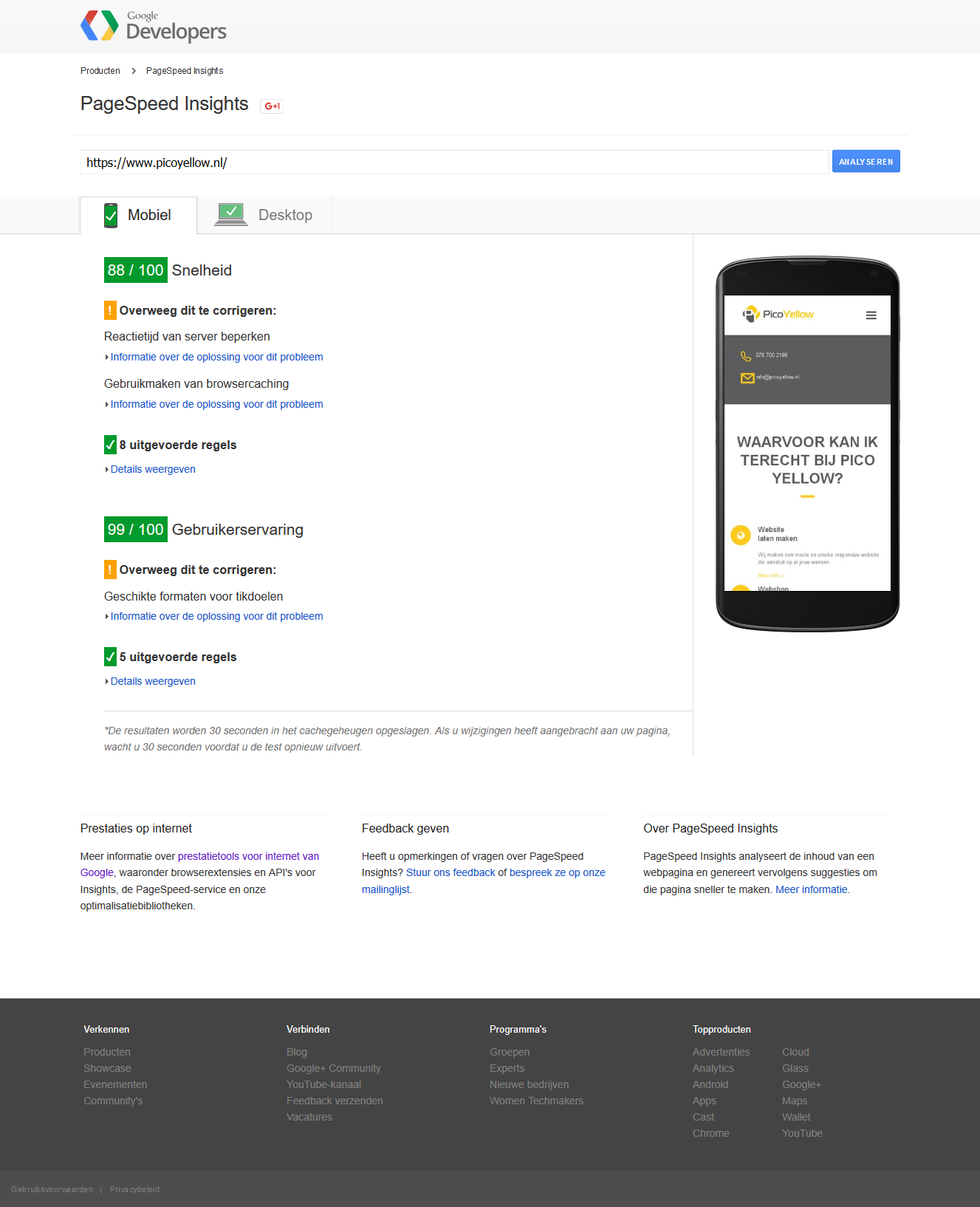Open YouTube footer link under Topproducten
This screenshot has height=1207, width=980.
point(802,1133)
